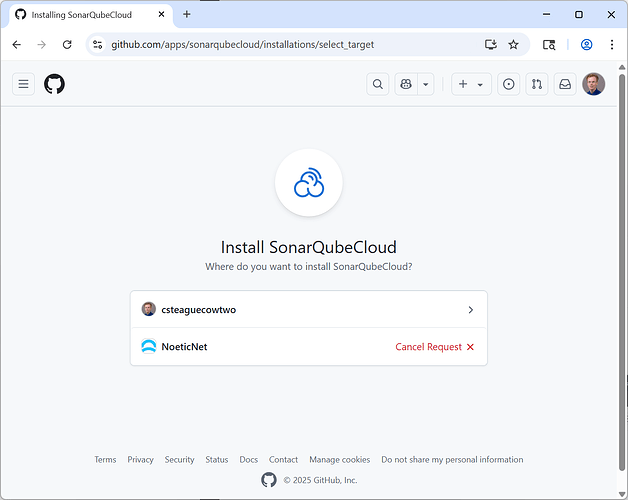Open the Privacy footer link

pos(140,460)
